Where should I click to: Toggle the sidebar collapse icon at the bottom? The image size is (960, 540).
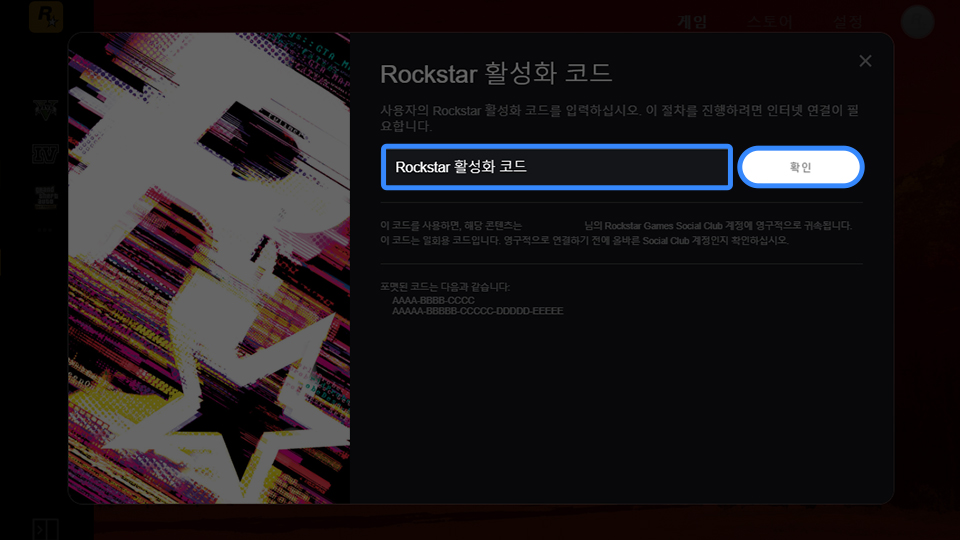(x=45, y=530)
